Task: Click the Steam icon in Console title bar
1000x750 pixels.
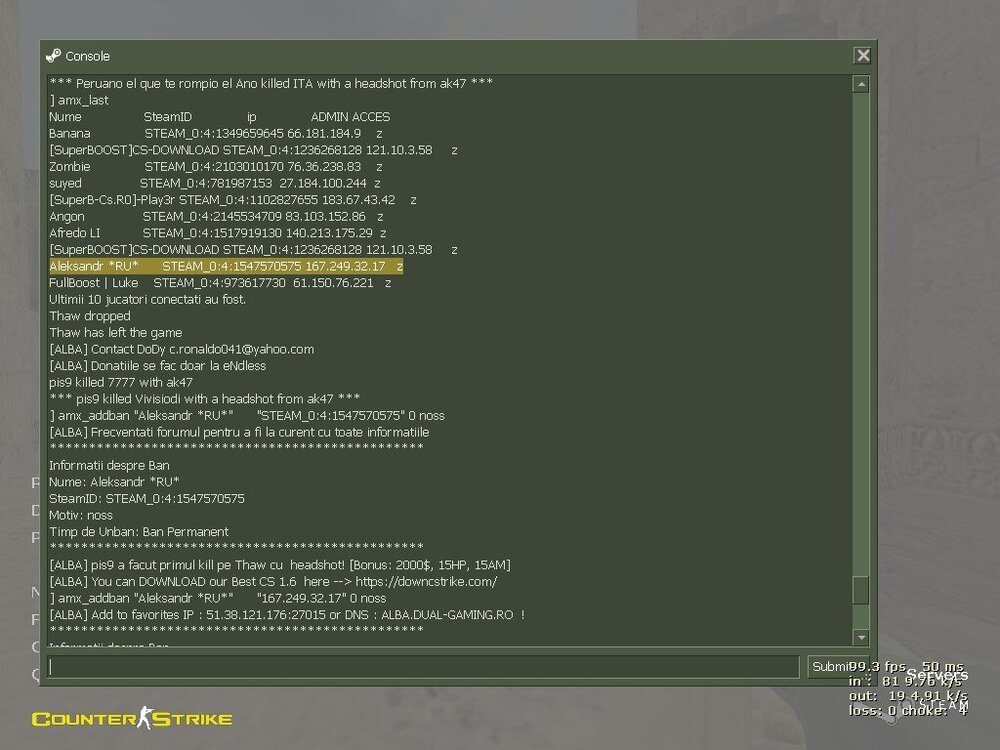Action: [53, 56]
